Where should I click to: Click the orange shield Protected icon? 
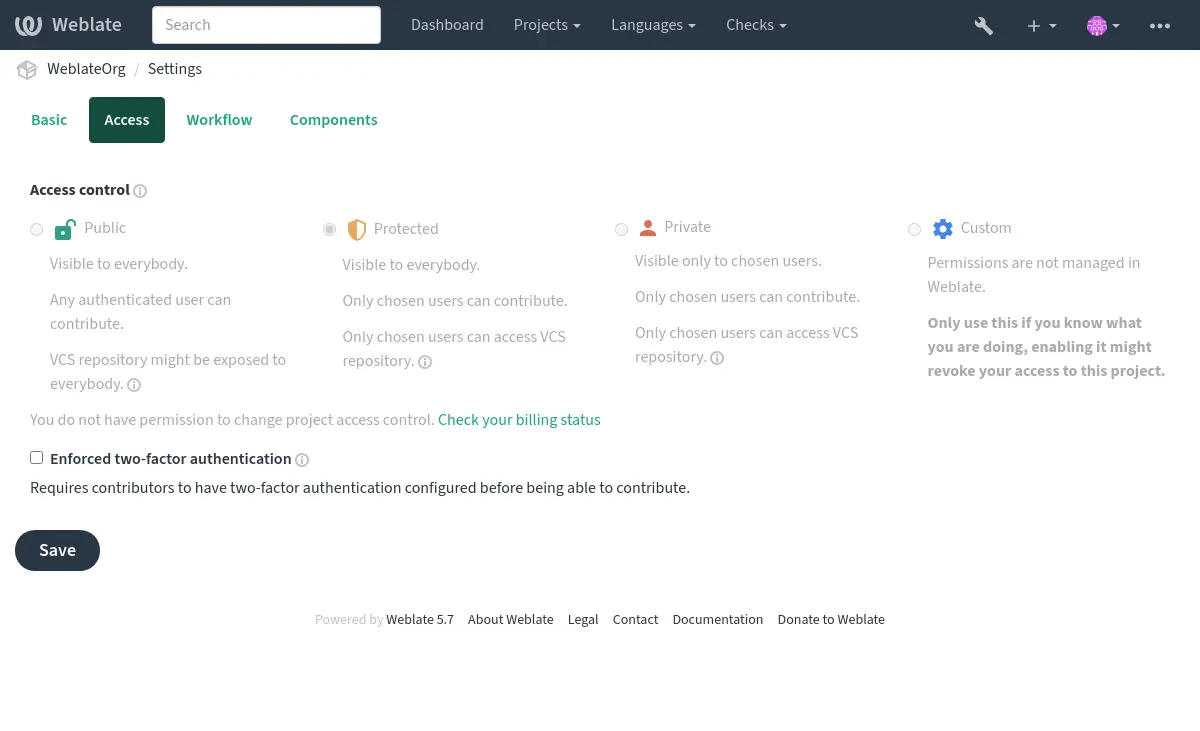[x=357, y=230]
